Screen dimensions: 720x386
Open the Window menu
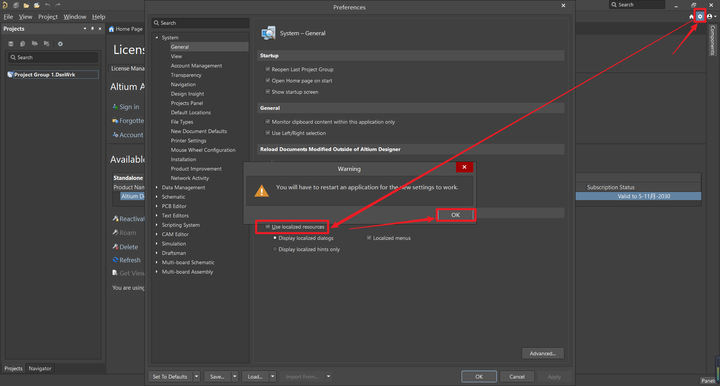coord(74,17)
